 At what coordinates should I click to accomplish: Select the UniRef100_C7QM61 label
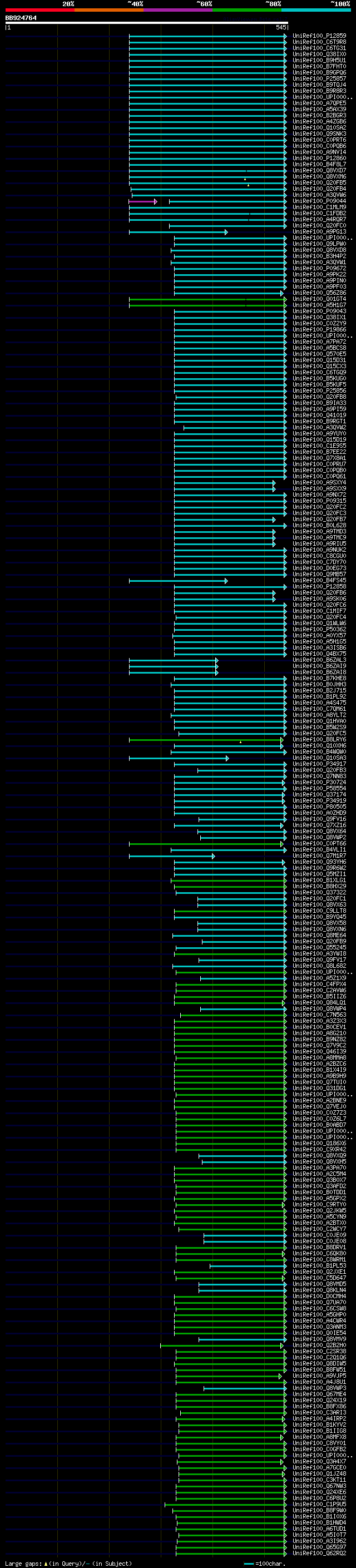click(x=319, y=709)
